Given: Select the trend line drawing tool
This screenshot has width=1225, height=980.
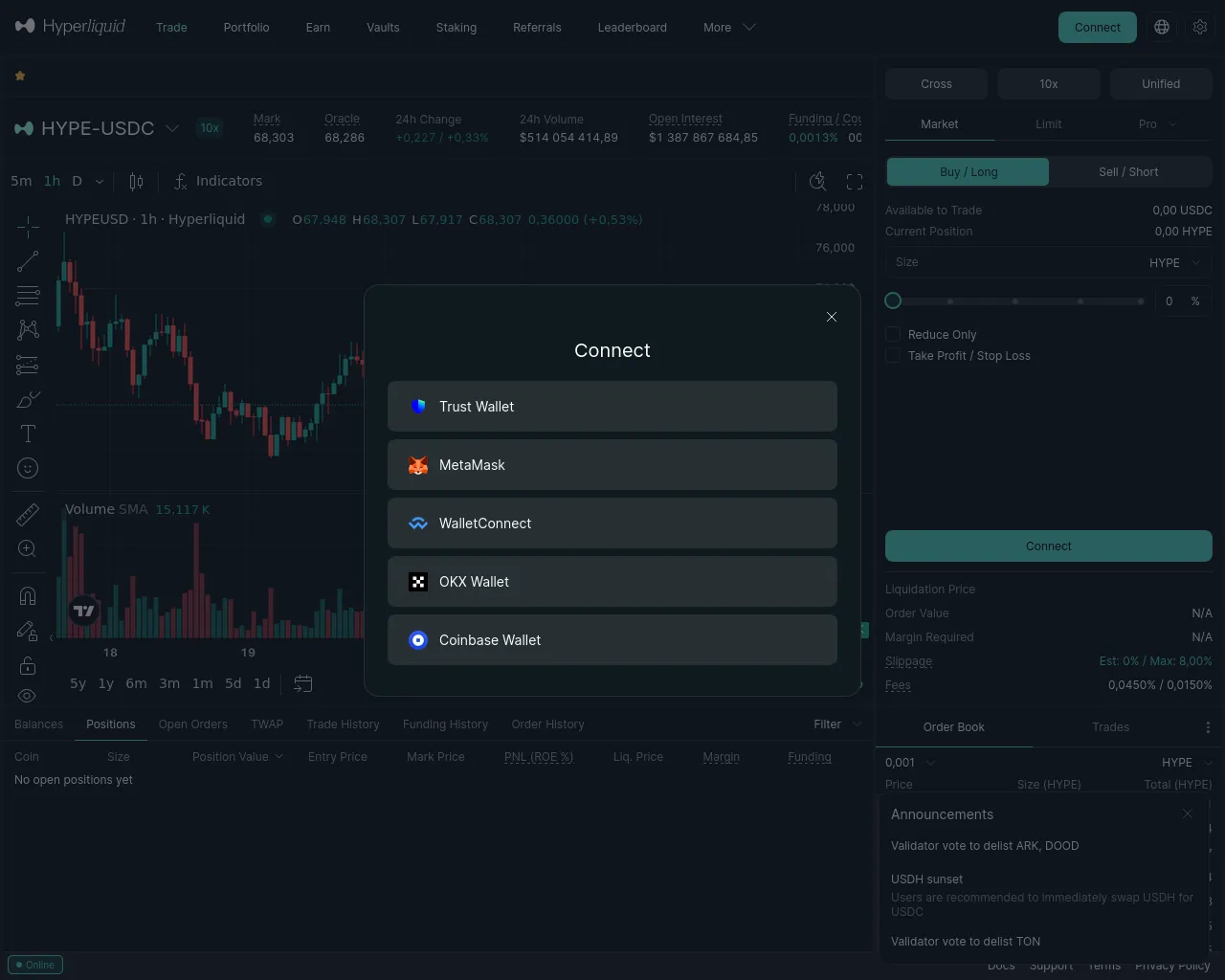Looking at the screenshot, I should point(28,261).
